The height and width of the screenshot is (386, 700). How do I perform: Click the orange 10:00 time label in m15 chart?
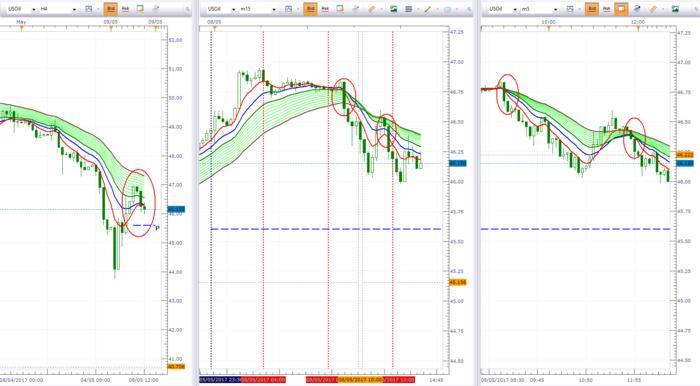pos(361,380)
